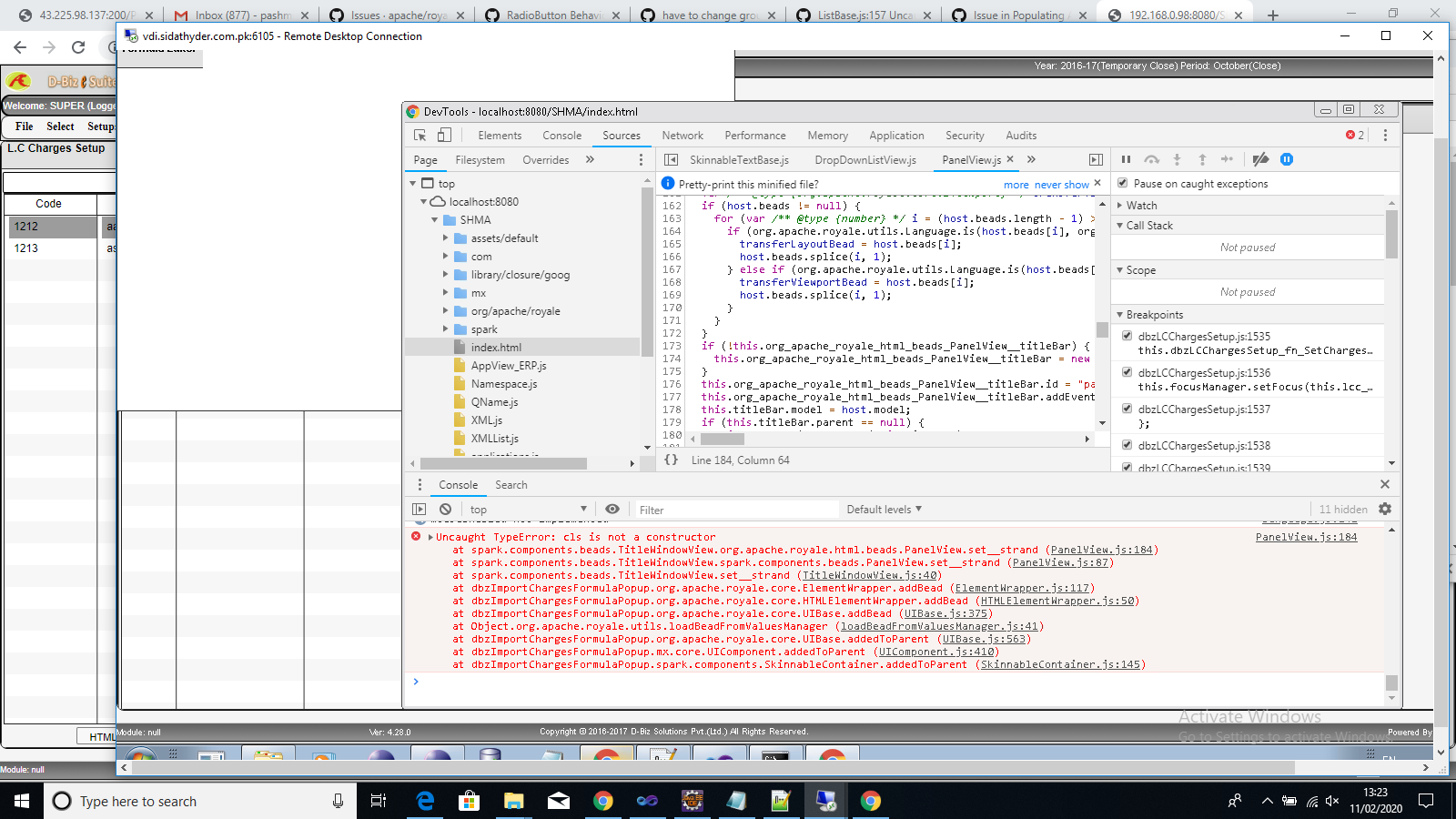Toggle the device toolbar icon
The image size is (1456, 819).
tap(443, 134)
